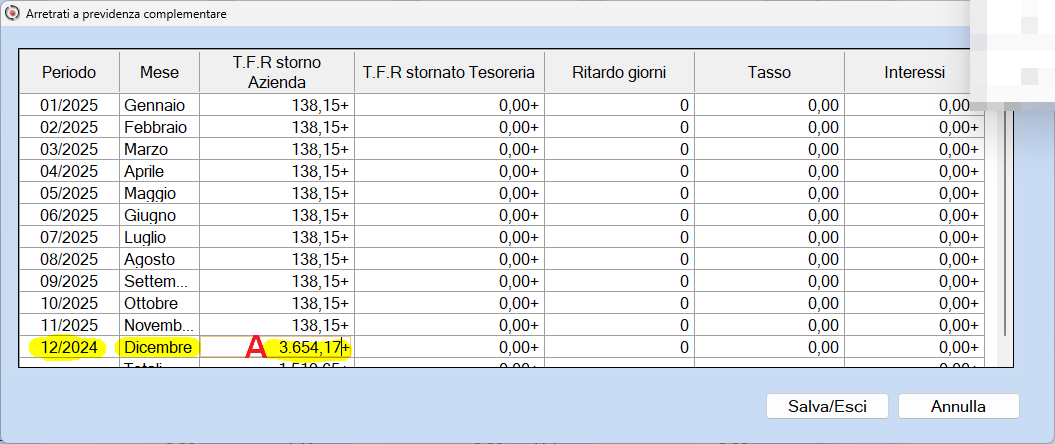Screen dimensions: 1055x444
Task: Click the app icon in the title bar
Action: pyautogui.click(x=11, y=13)
